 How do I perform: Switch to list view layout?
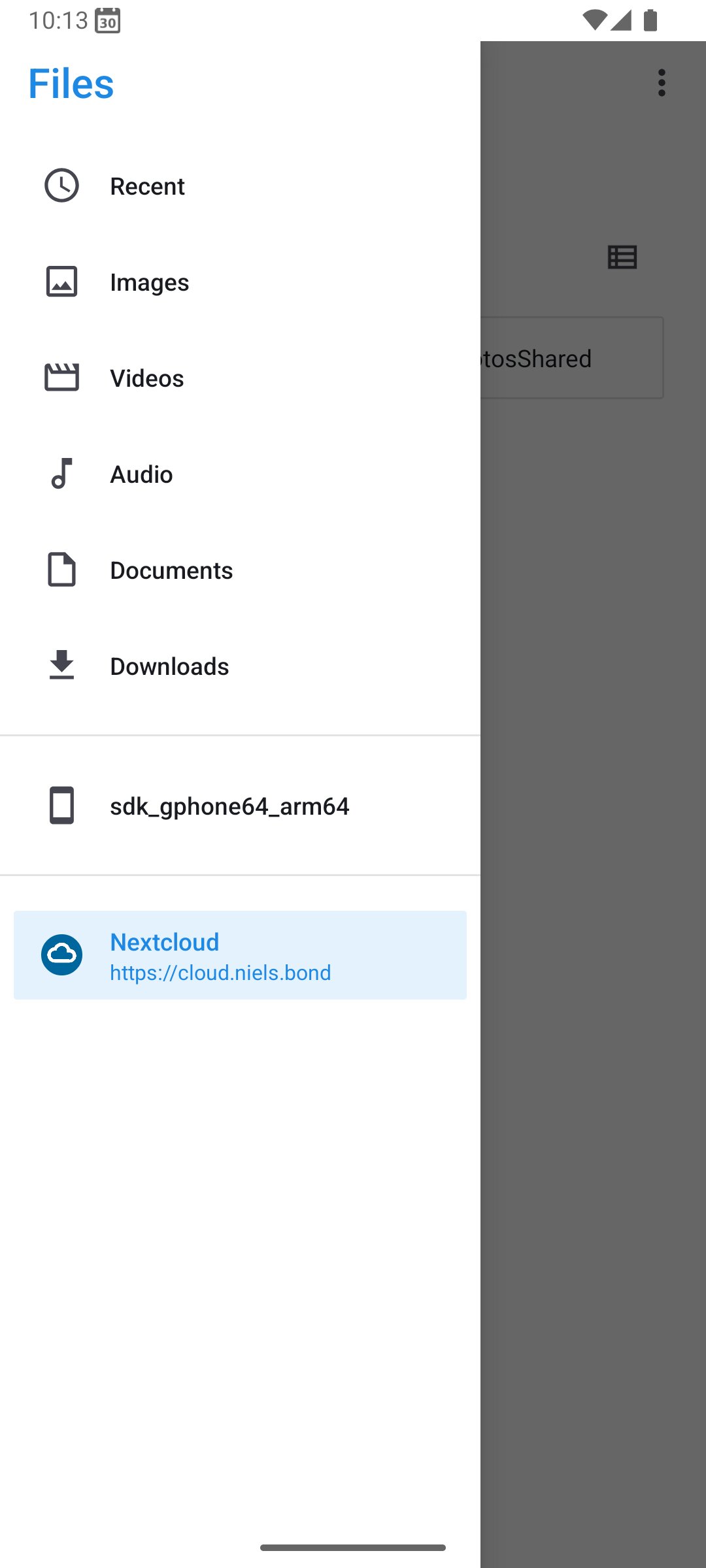622,257
